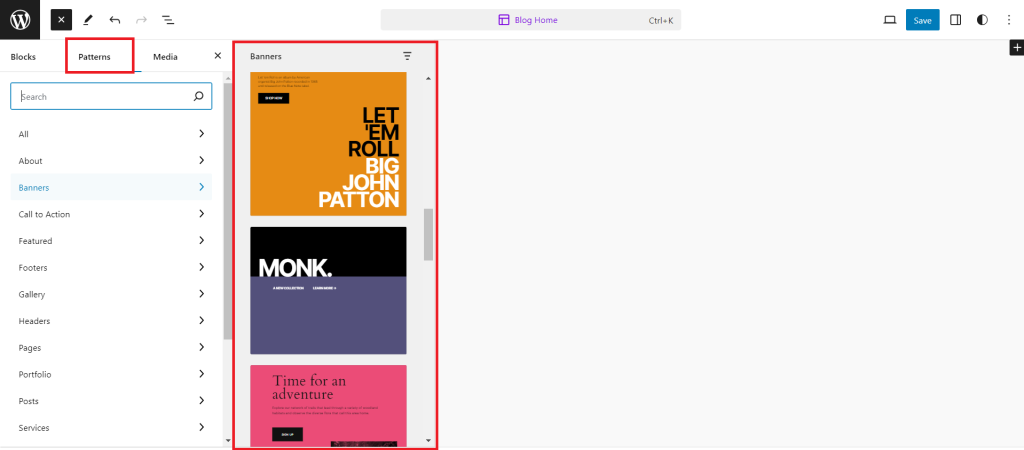
Task: Switch to the Blocks tab
Action: pos(23,57)
